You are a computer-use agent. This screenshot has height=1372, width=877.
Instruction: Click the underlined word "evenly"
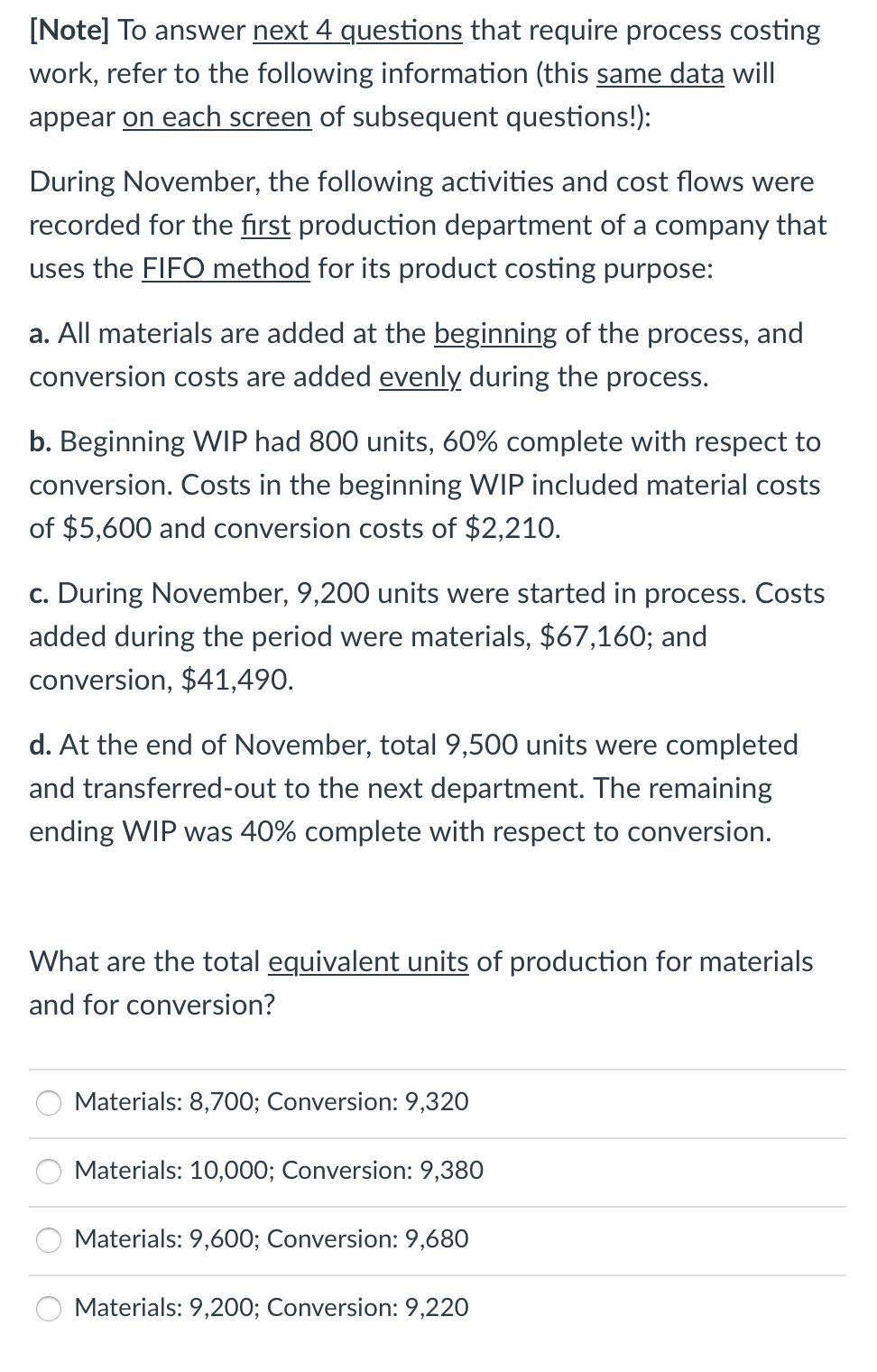tap(420, 376)
